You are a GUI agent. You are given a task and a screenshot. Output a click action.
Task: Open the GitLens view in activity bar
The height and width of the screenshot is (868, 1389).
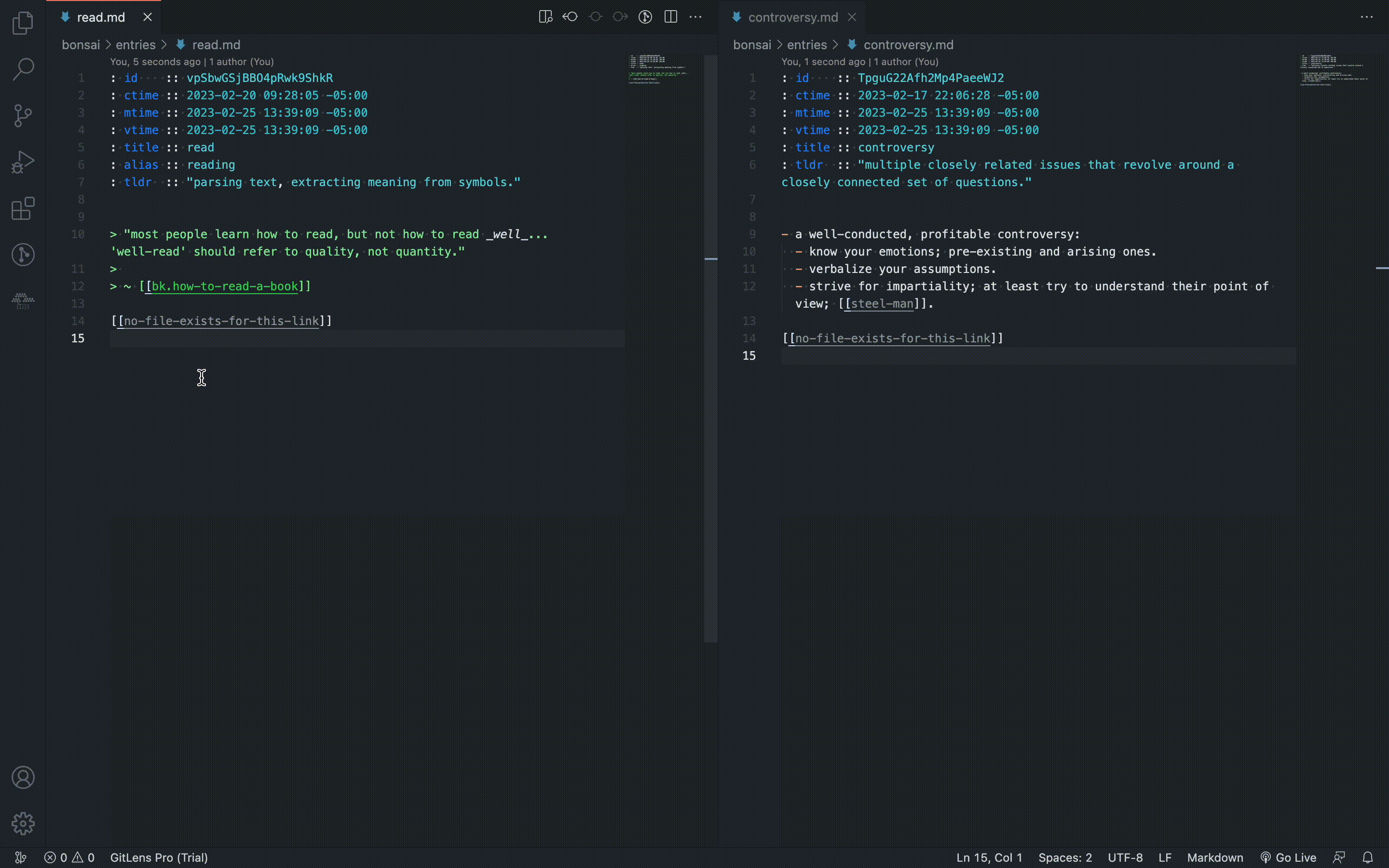pos(23,254)
